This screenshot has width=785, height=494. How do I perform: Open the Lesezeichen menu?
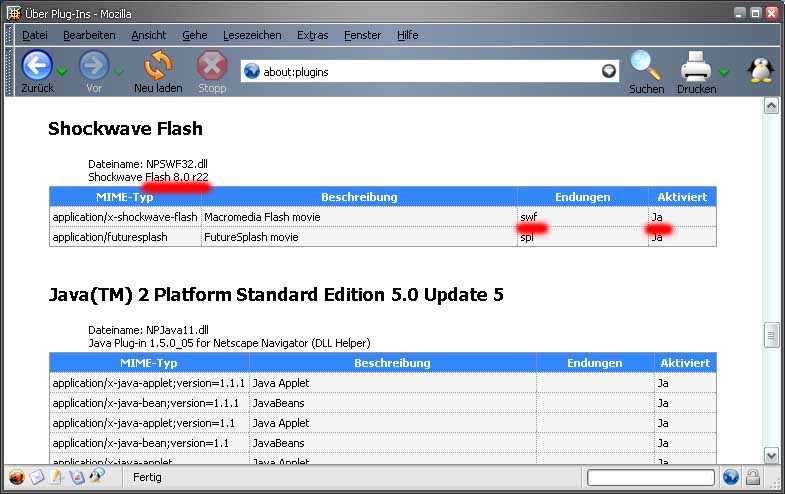point(252,35)
